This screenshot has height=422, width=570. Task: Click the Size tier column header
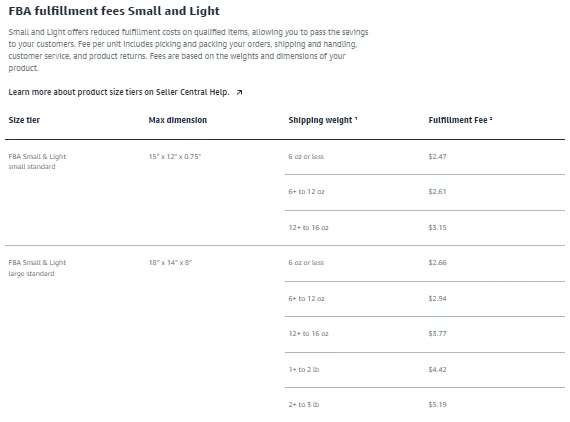pos(24,120)
